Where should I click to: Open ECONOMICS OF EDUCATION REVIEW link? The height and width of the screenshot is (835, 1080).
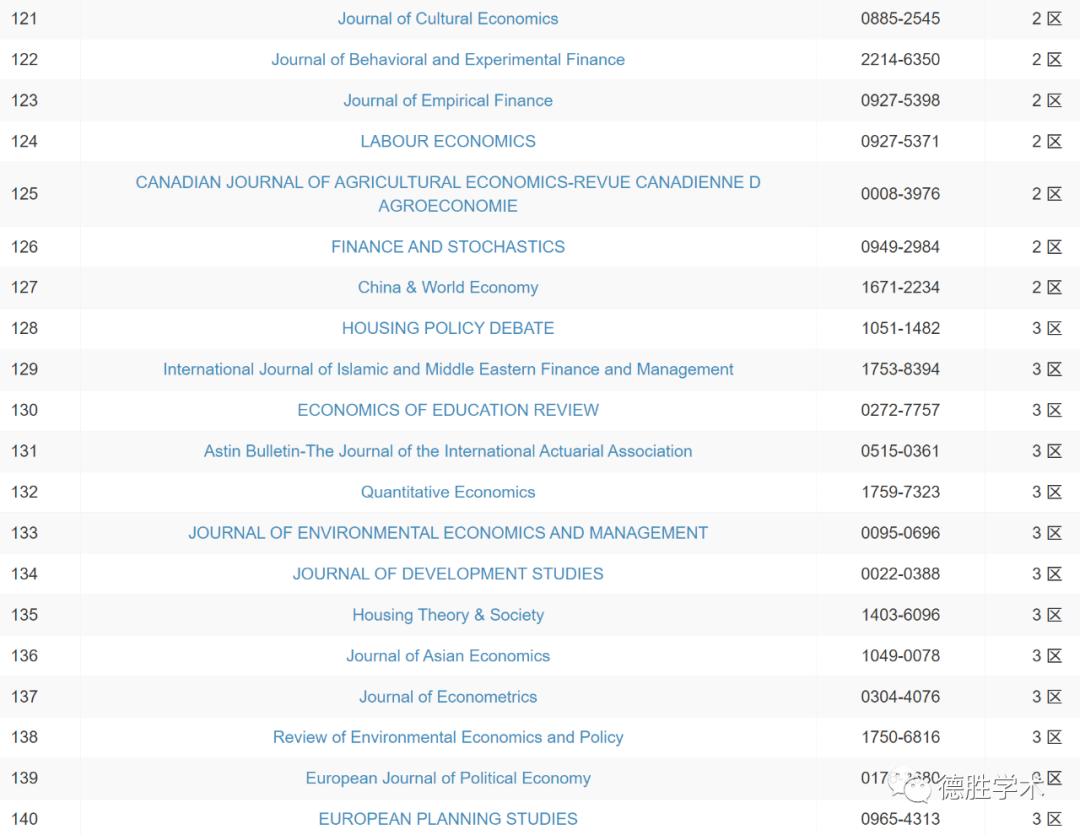point(448,410)
